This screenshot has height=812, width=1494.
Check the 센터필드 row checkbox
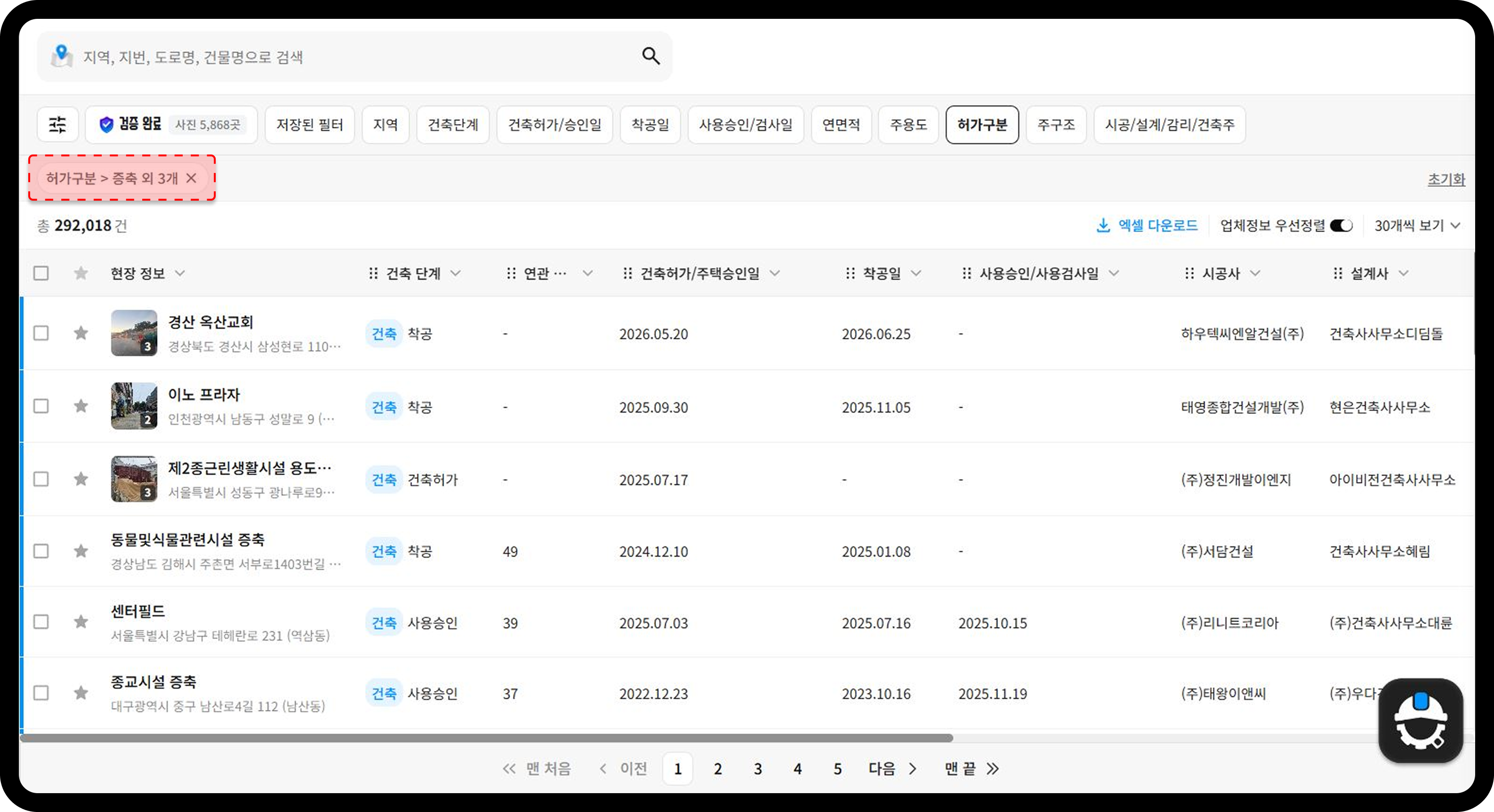(x=41, y=622)
